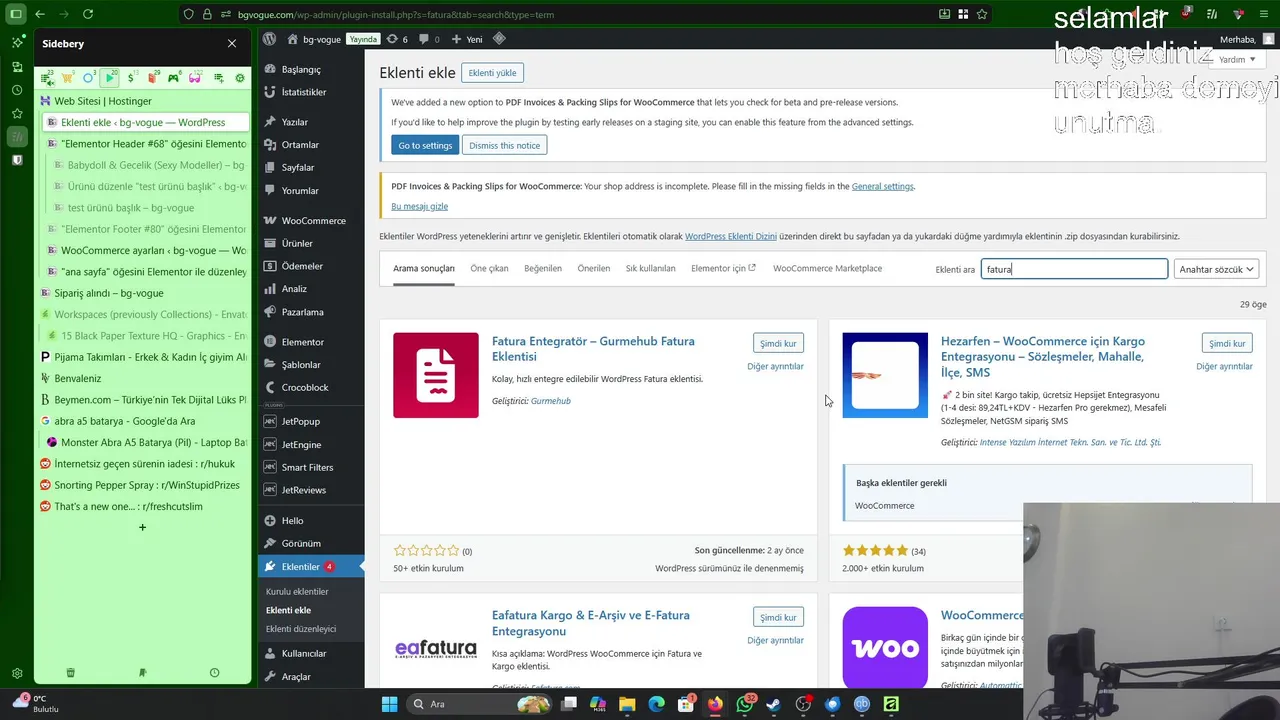Open the WordPress logo menu
Viewport: 1280px width, 720px height.
269,39
